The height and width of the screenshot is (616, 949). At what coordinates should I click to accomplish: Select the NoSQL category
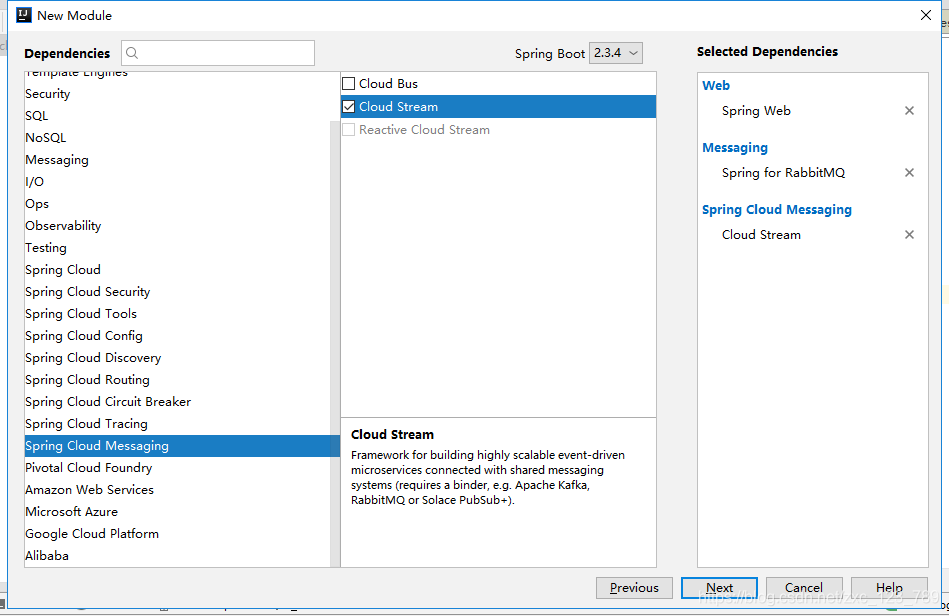tap(178, 138)
